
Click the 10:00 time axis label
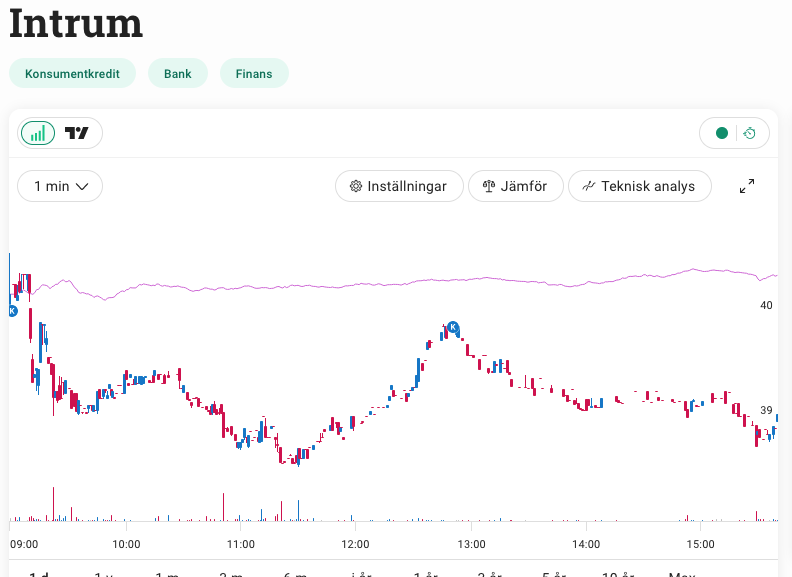pos(126,544)
